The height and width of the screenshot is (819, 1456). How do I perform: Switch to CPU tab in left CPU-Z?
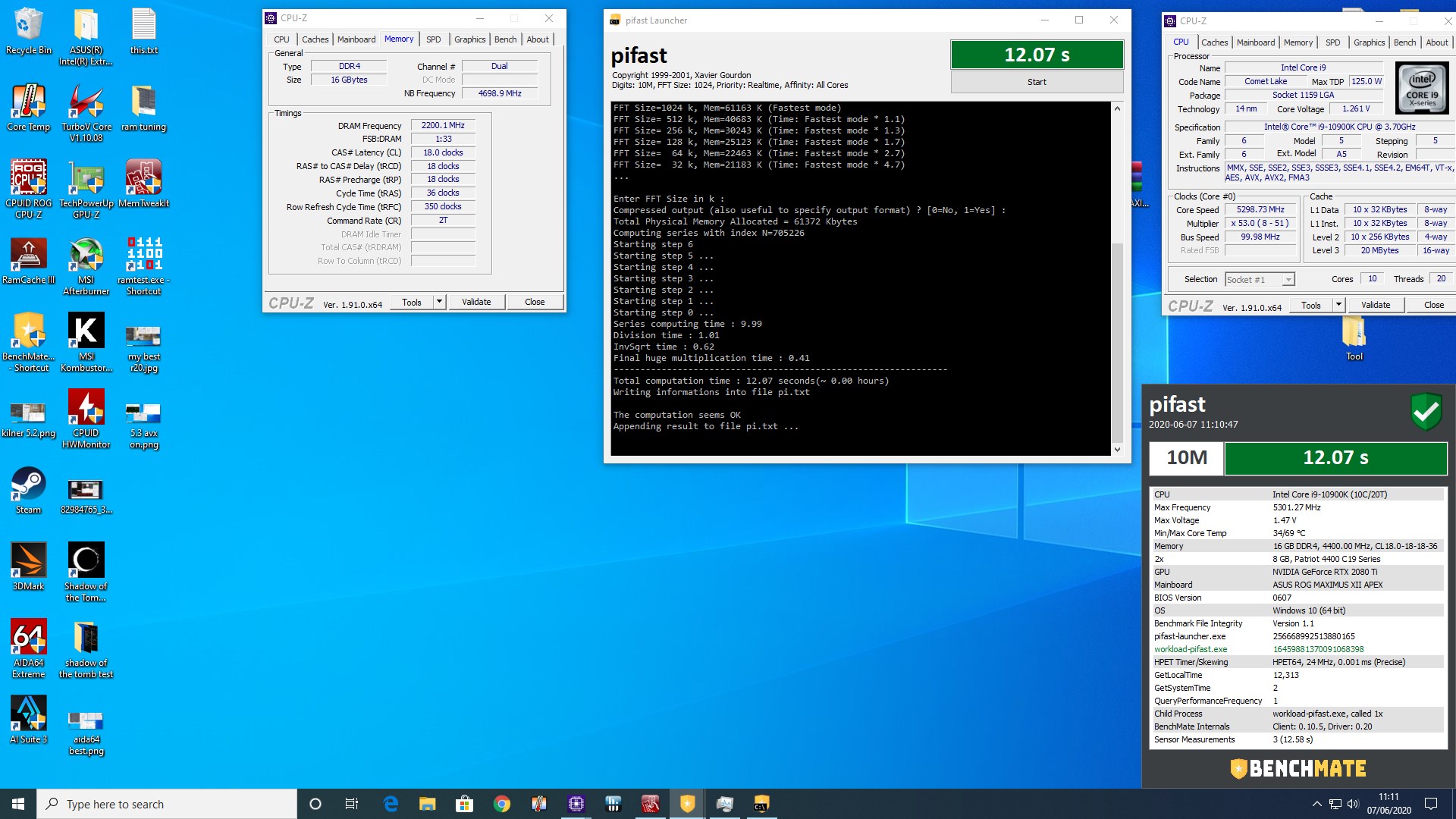tap(281, 39)
